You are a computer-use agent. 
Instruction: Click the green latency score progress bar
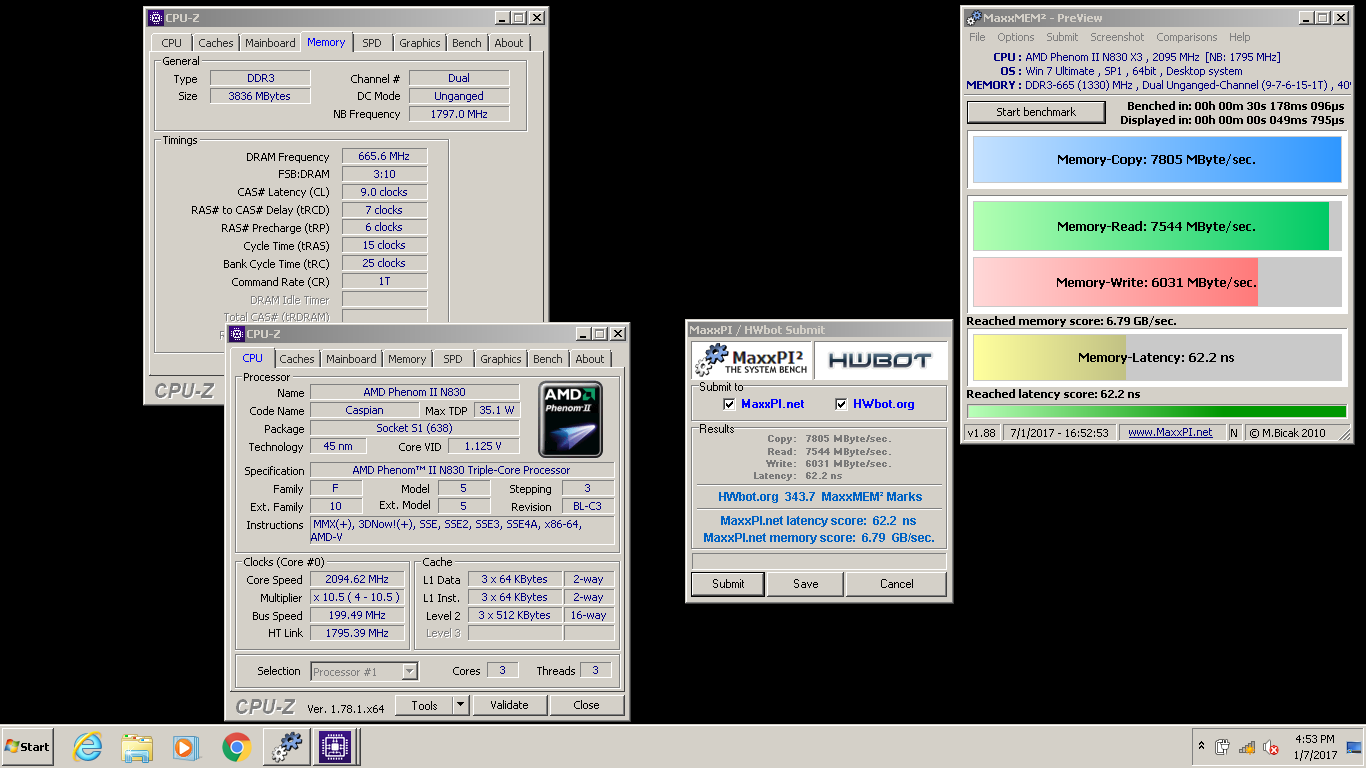pyautogui.click(x=1157, y=411)
